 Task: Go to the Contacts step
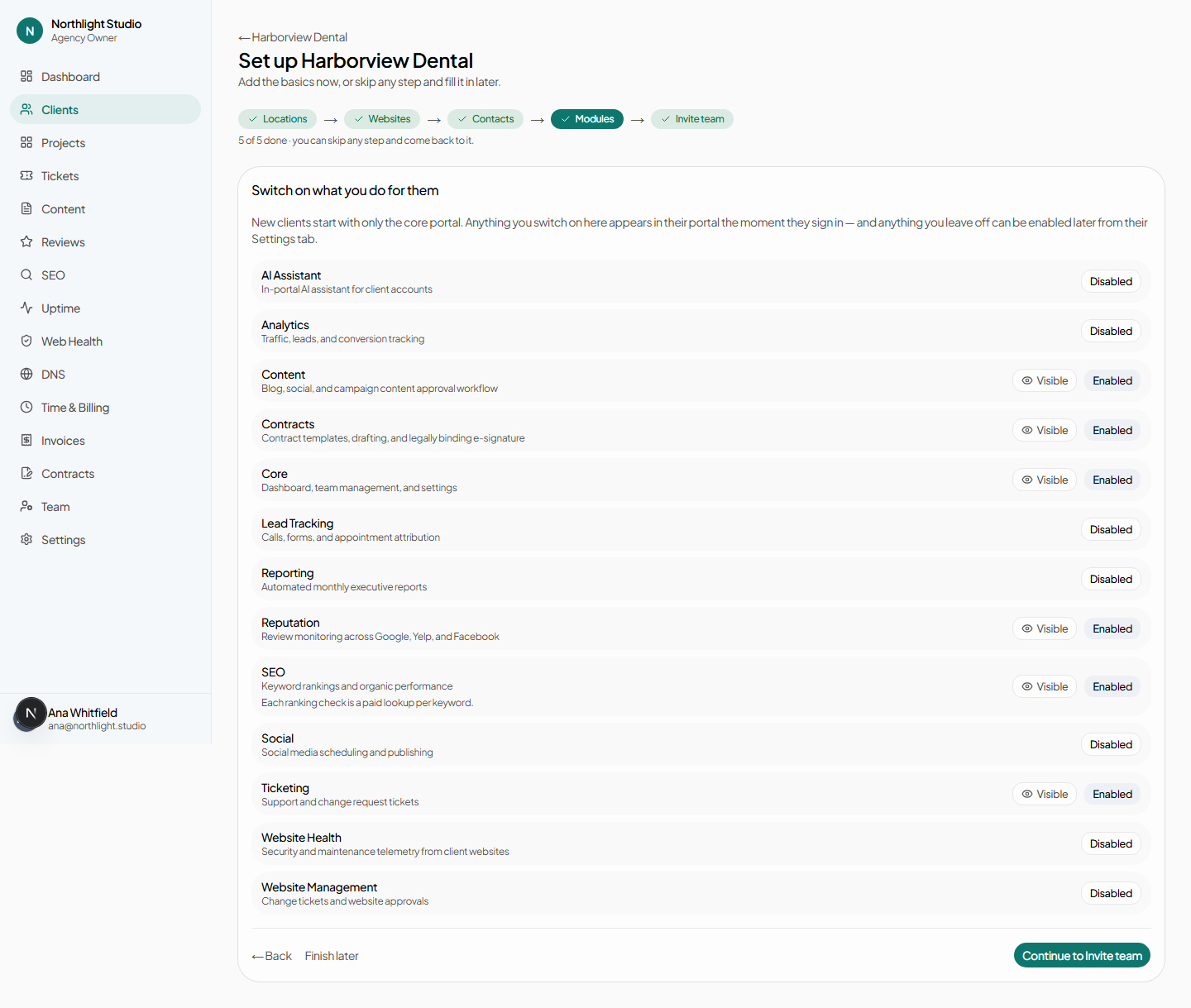(485, 119)
